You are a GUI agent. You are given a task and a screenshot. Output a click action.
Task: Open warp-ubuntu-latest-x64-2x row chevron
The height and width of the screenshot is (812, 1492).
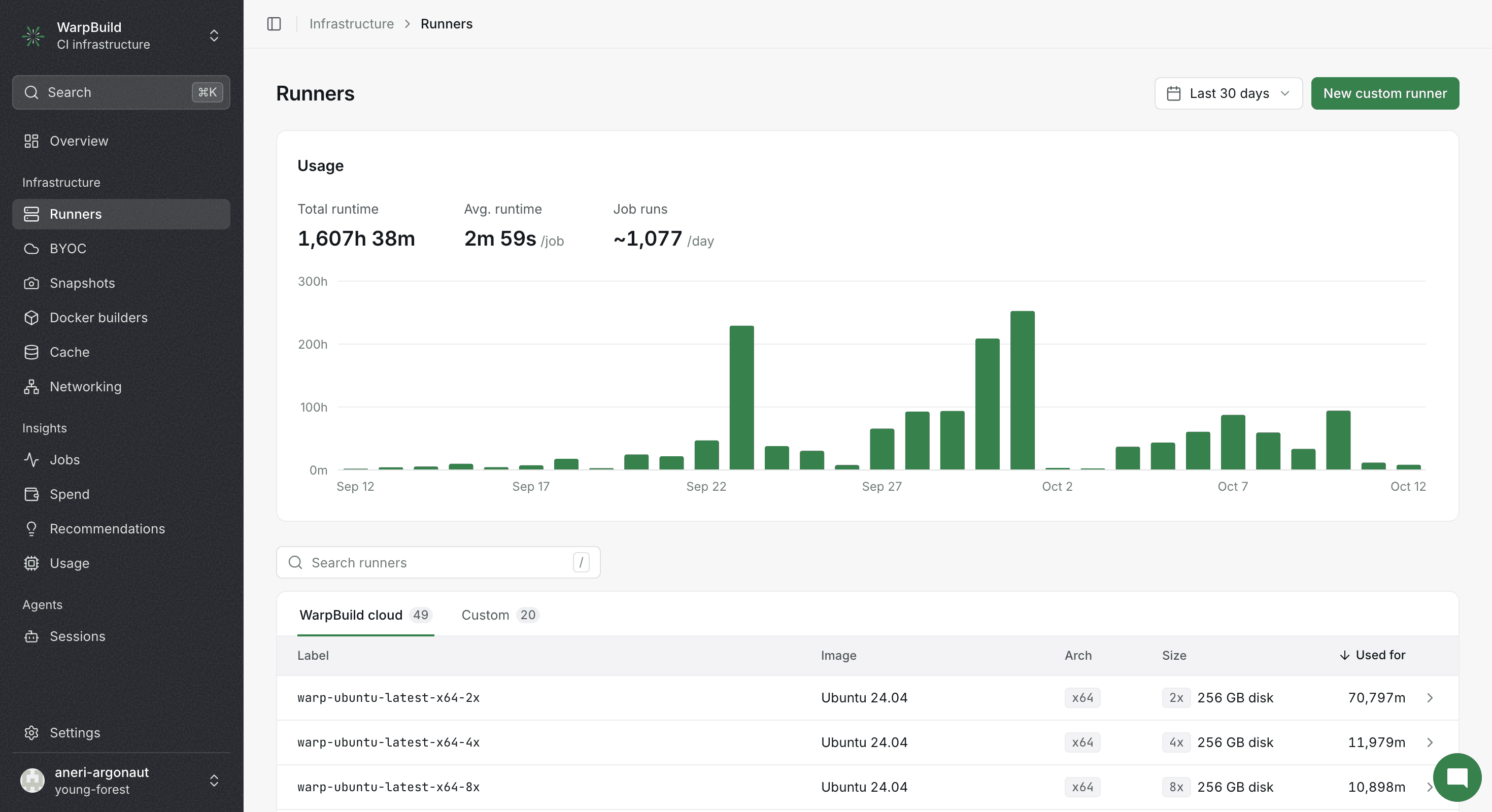coord(1430,697)
